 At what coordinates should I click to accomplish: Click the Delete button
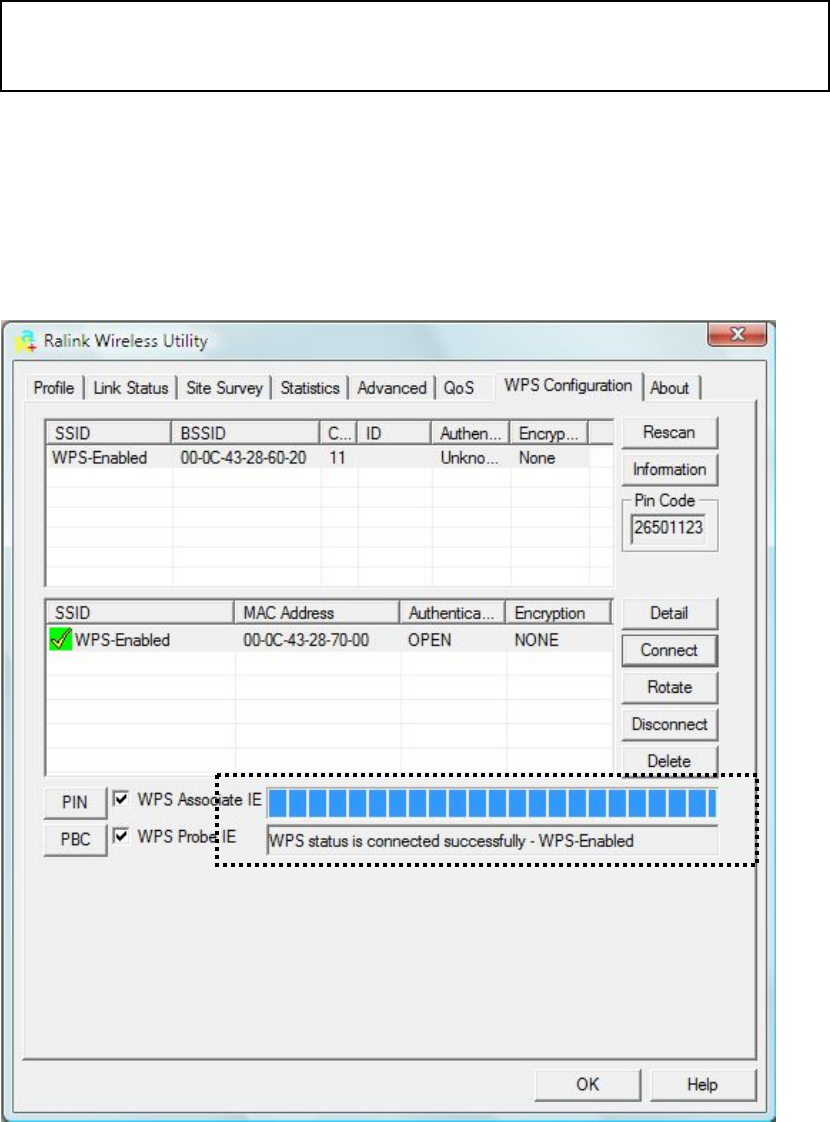pos(669,761)
